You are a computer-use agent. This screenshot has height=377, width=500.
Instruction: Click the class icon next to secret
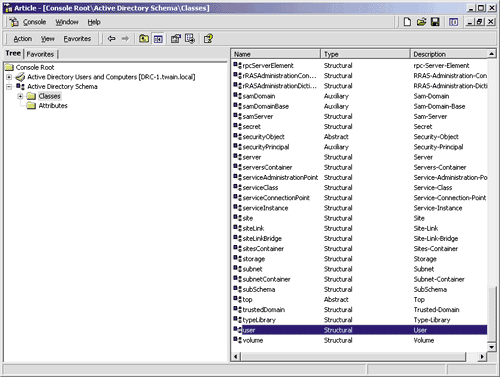tap(237, 126)
